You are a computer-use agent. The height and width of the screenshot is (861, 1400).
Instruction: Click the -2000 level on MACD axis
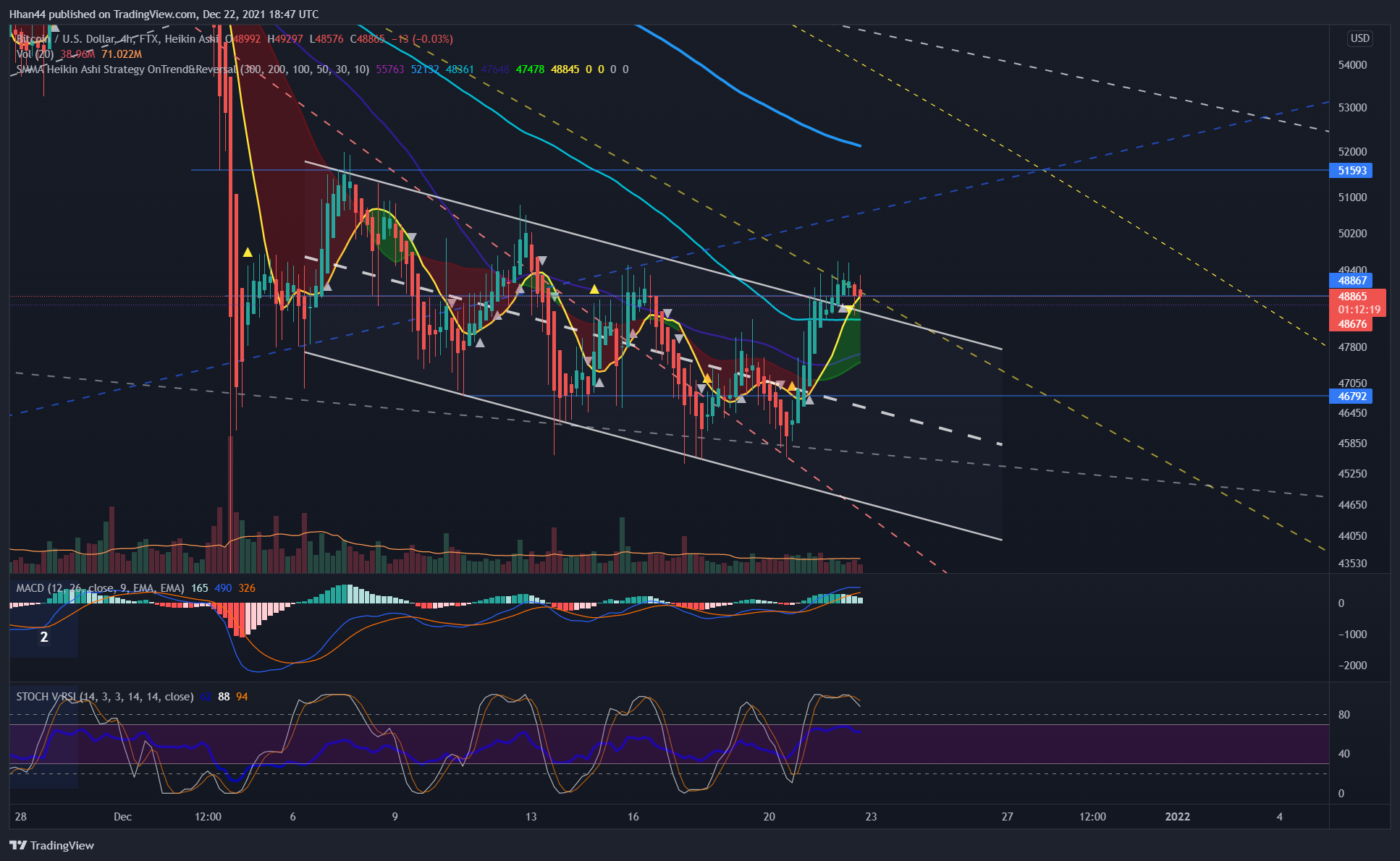pyautogui.click(x=1351, y=666)
